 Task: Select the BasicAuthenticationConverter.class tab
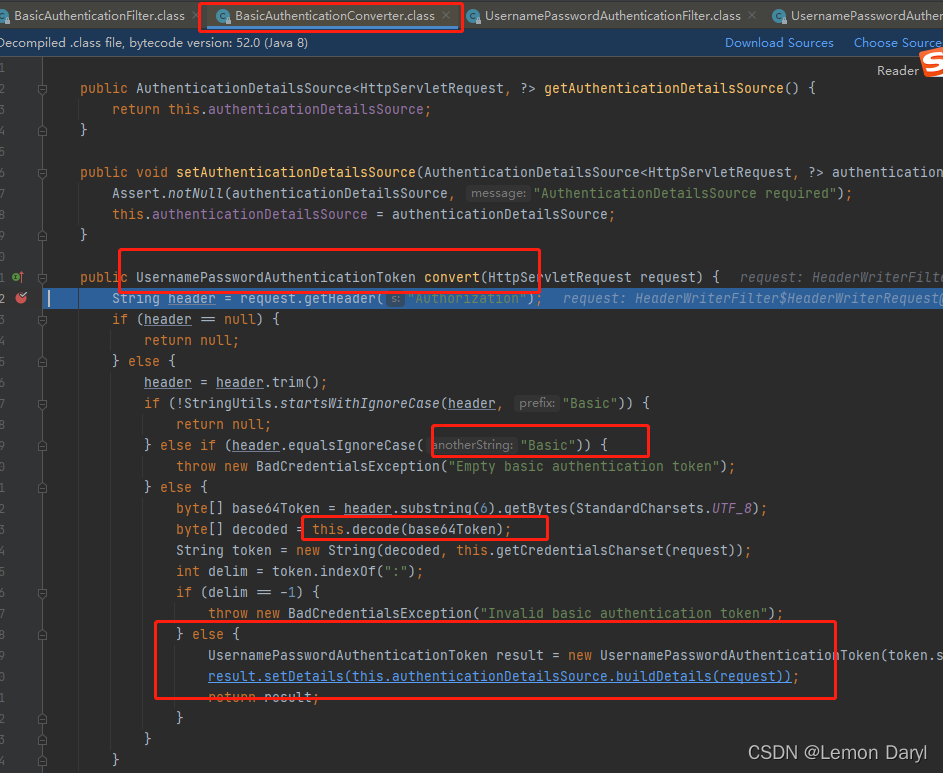(x=334, y=16)
